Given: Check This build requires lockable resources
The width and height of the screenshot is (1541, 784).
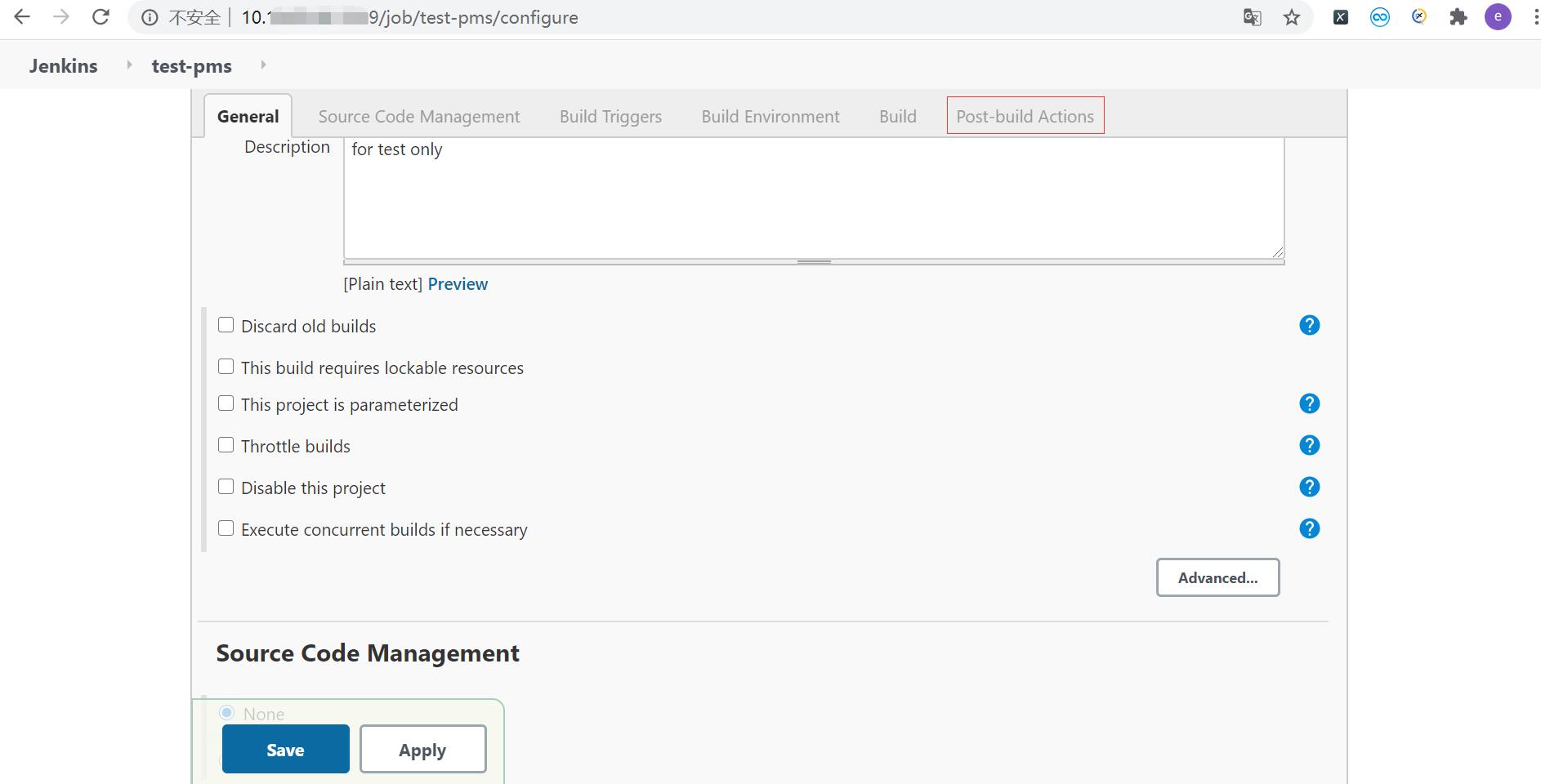Looking at the screenshot, I should pyautogui.click(x=226, y=367).
